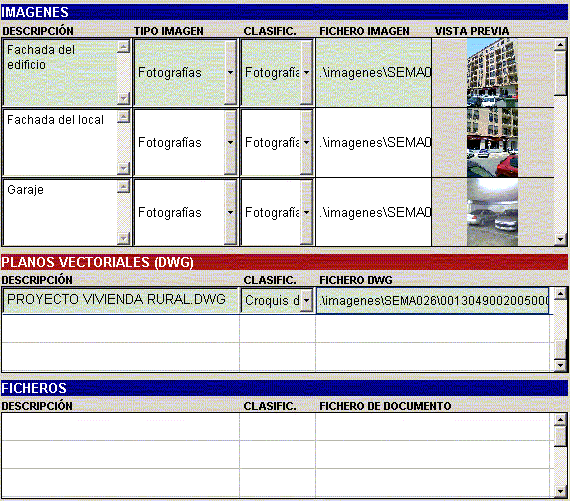Click Fichero Imagen path in Fachada del local row
This screenshot has height=501, width=570.
pyautogui.click(x=374, y=143)
